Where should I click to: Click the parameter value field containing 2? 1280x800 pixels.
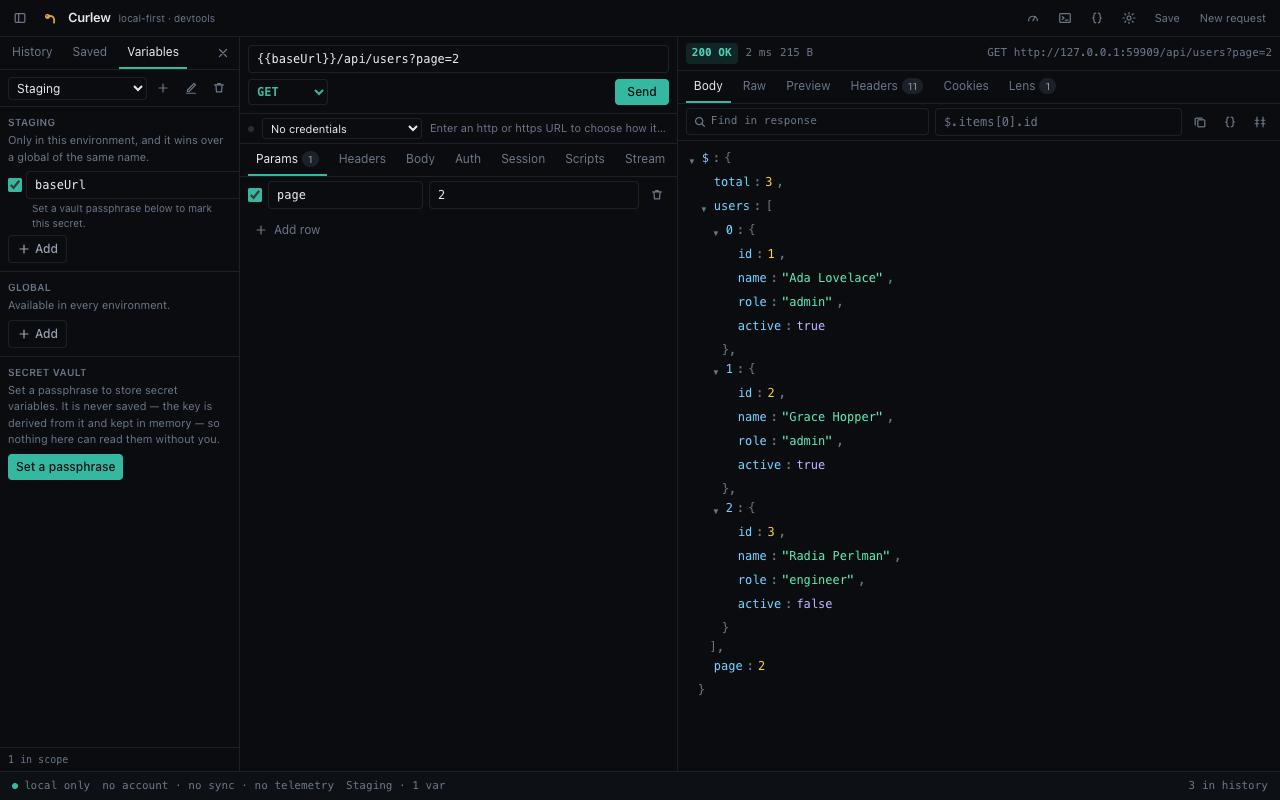coord(534,195)
